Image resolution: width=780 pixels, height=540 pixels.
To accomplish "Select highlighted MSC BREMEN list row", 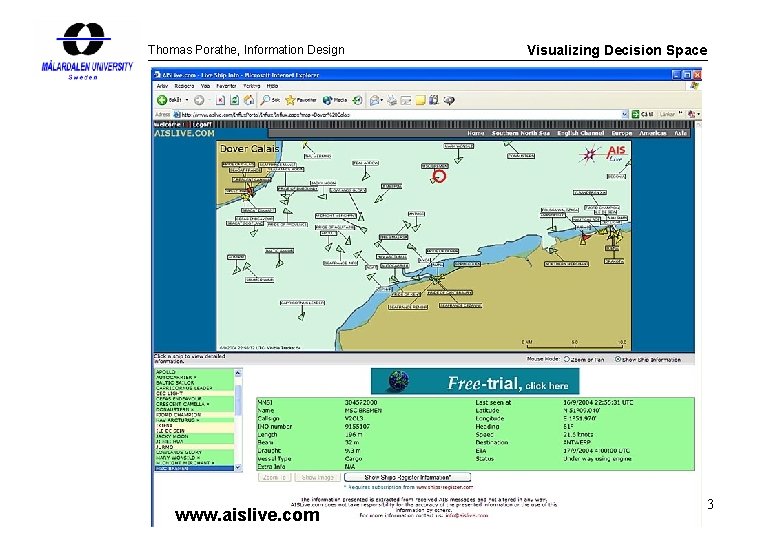I will (195, 468).
